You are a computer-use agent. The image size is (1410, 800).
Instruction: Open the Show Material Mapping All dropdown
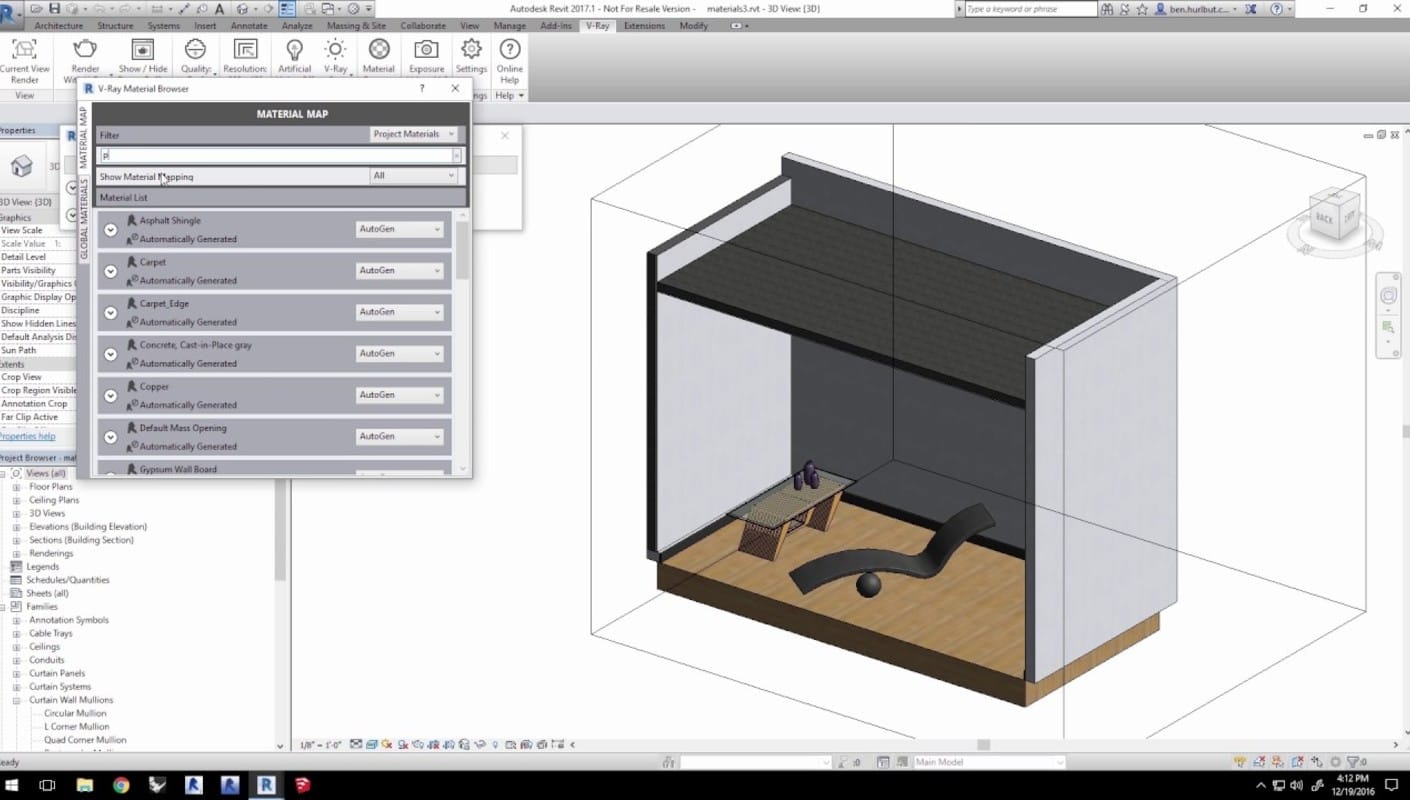414,176
